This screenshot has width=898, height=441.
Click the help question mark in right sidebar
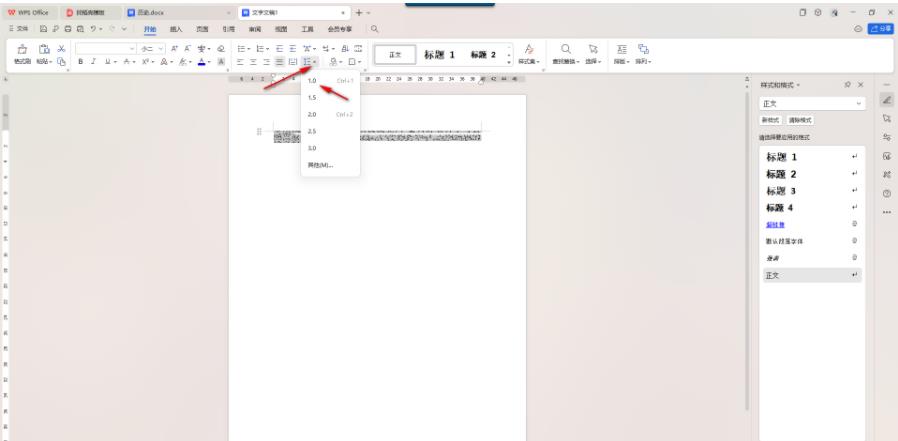(887, 194)
